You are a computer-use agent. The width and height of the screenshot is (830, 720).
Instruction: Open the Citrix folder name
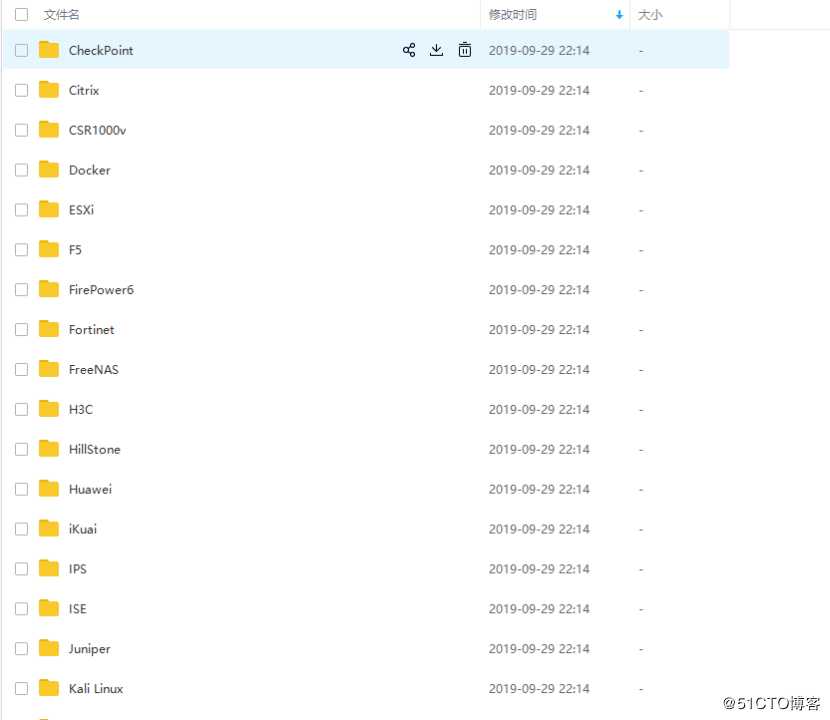pos(84,90)
